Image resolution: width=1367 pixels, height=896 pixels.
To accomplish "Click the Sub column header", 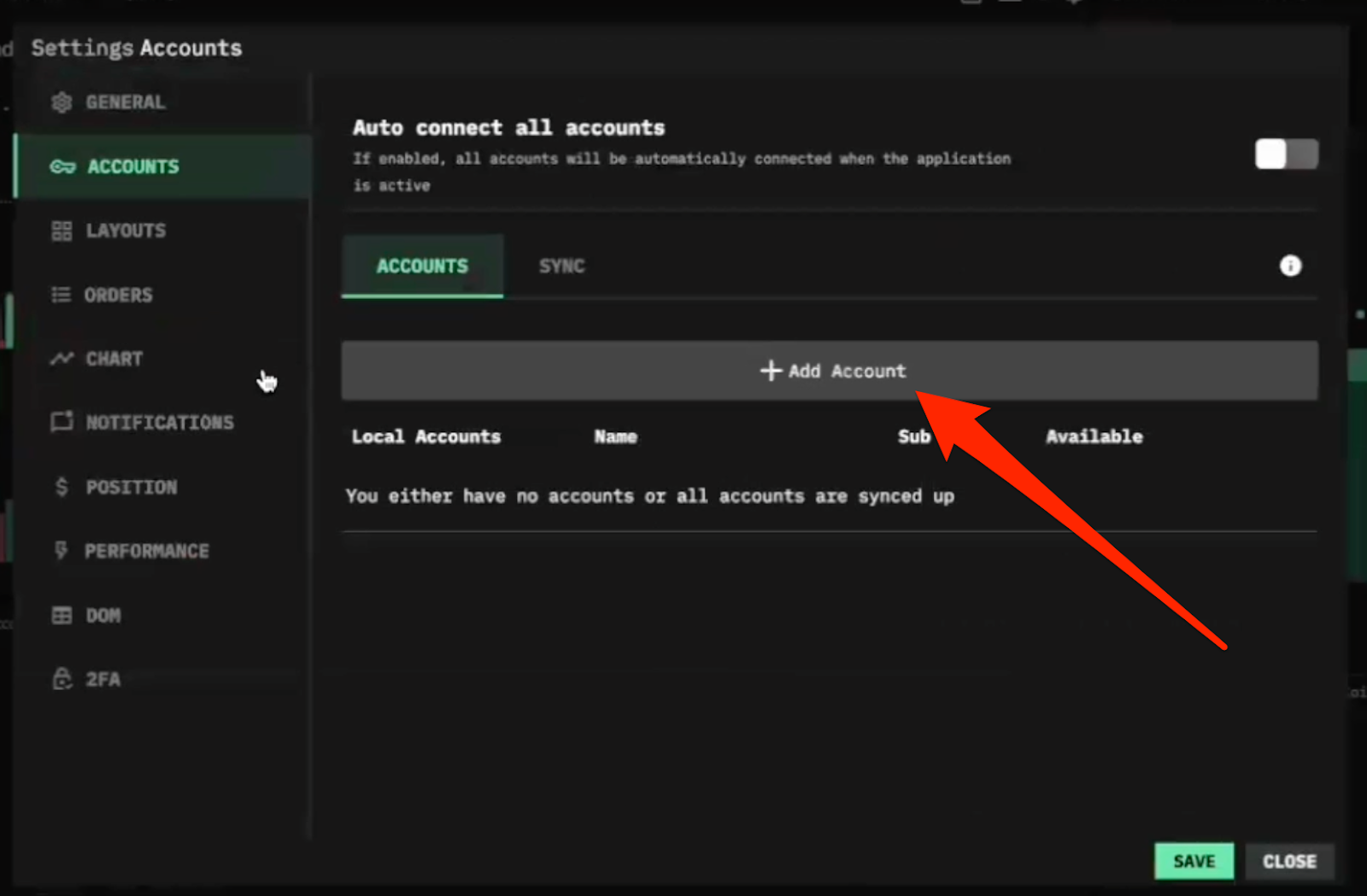I will [913, 436].
